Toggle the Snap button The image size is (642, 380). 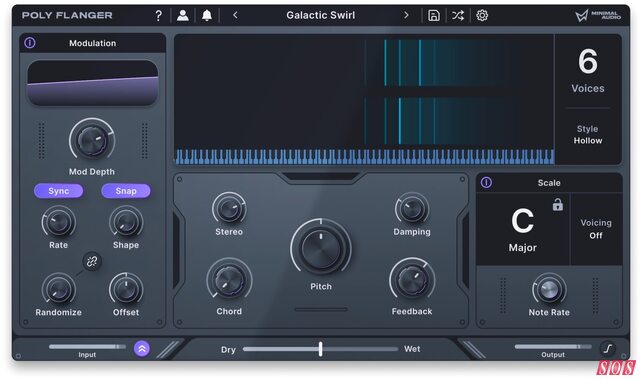click(126, 191)
